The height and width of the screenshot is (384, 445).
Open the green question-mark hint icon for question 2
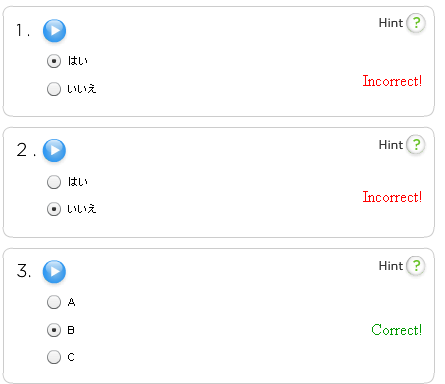coord(416,145)
